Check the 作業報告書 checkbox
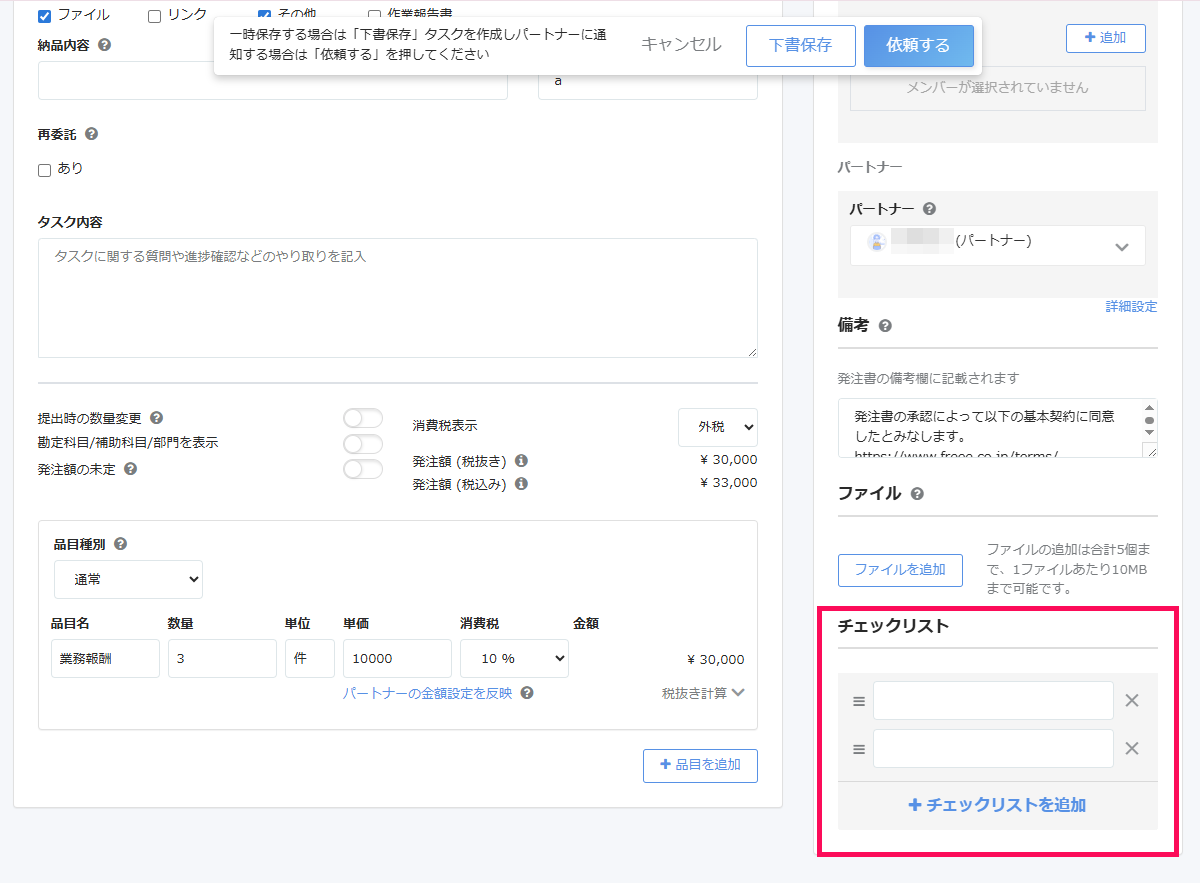This screenshot has width=1200, height=883. pyautogui.click(x=374, y=16)
